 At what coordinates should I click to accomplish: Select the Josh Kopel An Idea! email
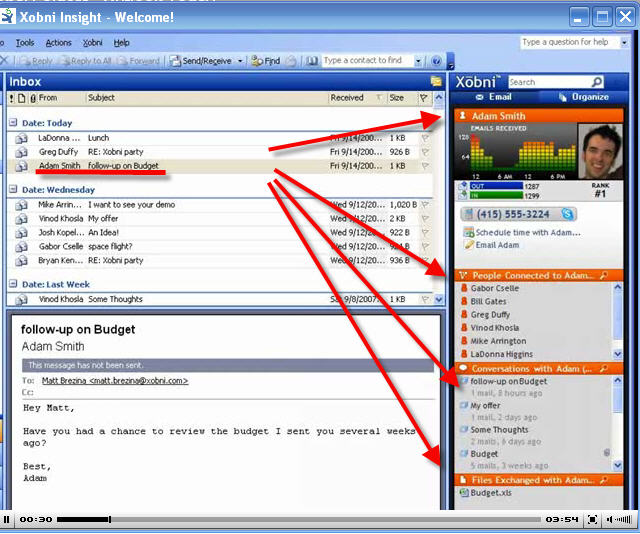point(220,232)
